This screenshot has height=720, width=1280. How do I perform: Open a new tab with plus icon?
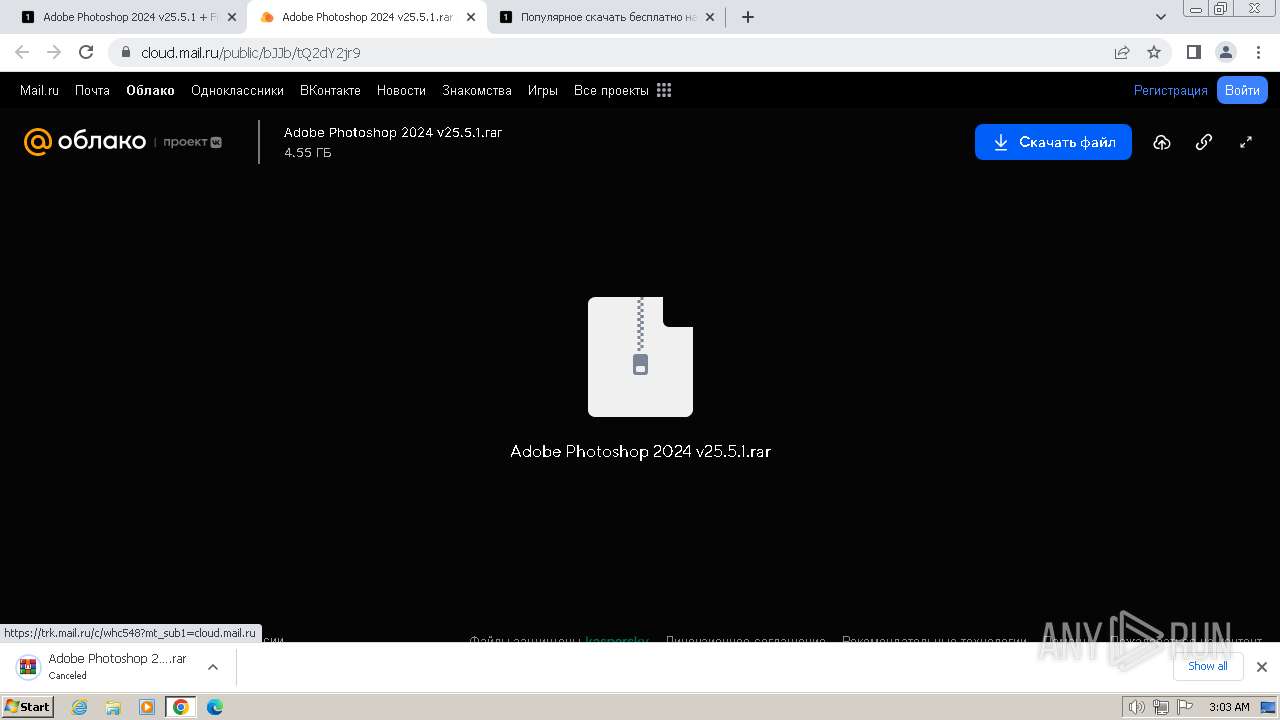point(747,17)
